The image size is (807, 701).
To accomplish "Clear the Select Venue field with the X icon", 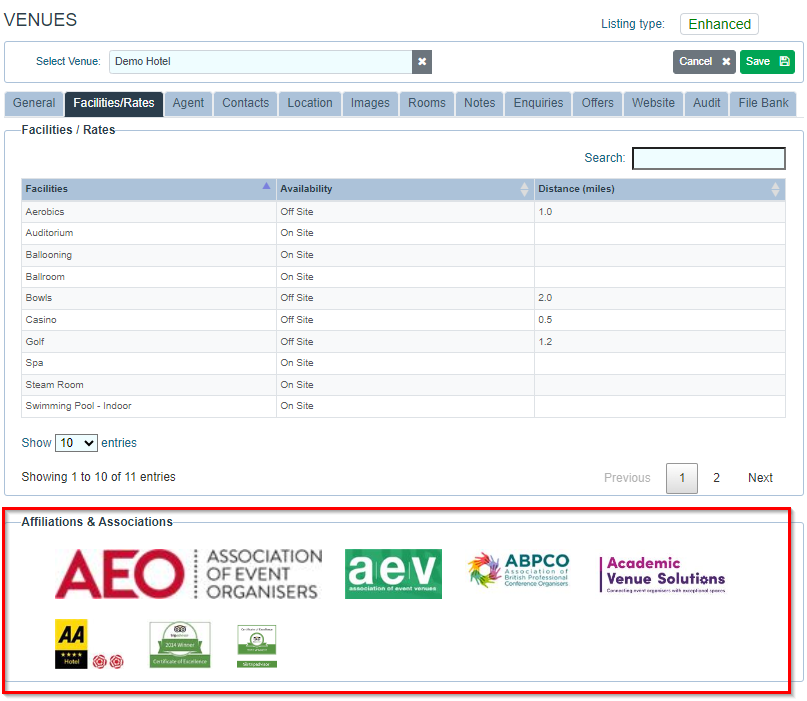I will (x=422, y=62).
